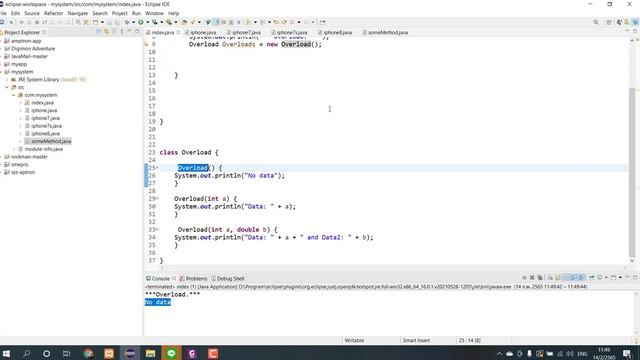Fold the Overload() constructor at line 25
The image size is (640, 360).
pyautogui.click(x=157, y=168)
